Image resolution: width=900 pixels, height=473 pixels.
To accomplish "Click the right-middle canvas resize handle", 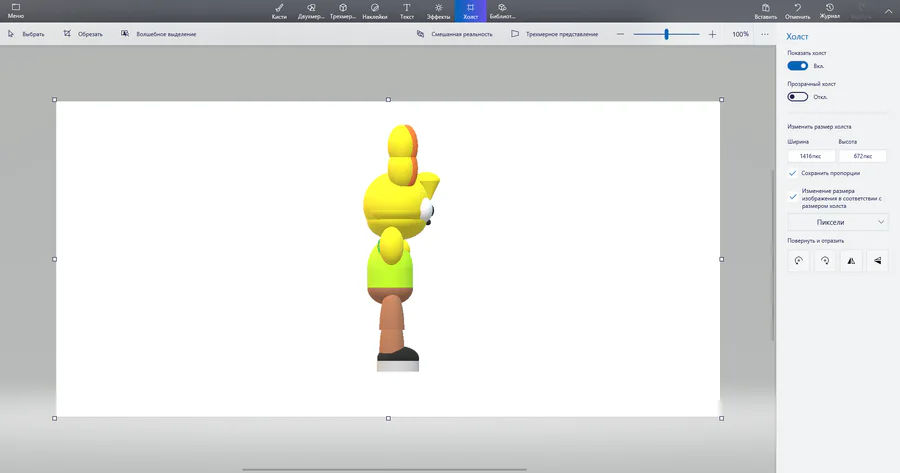I will 721,259.
